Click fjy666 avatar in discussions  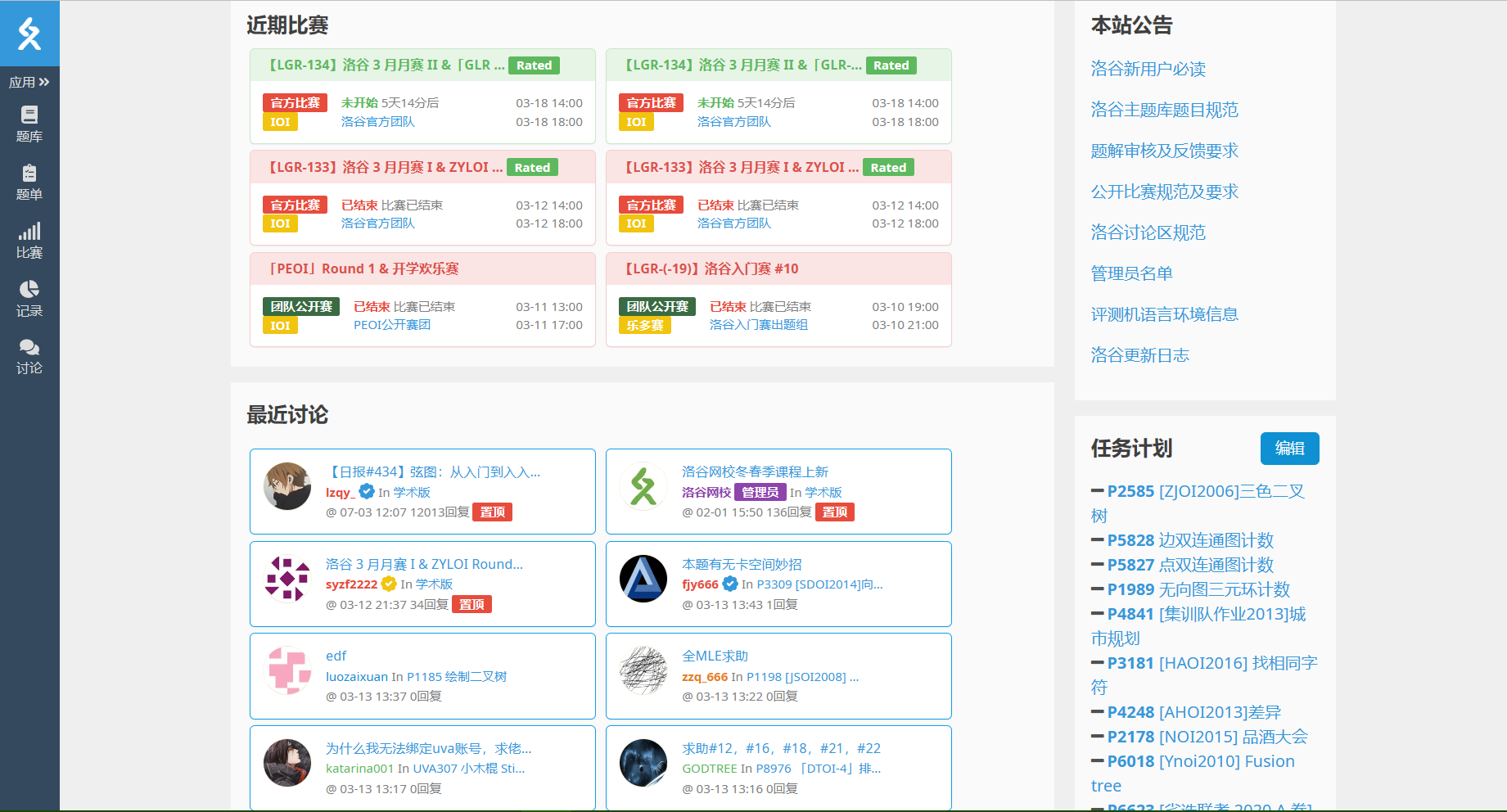[x=643, y=579]
